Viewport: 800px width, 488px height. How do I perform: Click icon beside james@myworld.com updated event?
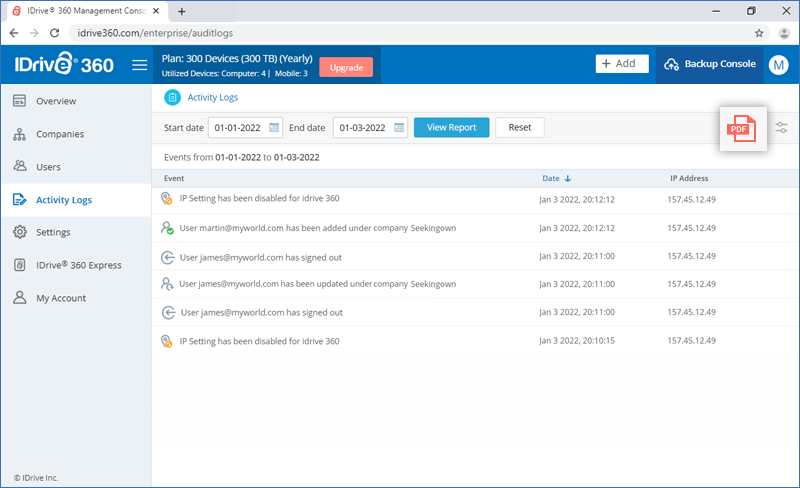167,284
